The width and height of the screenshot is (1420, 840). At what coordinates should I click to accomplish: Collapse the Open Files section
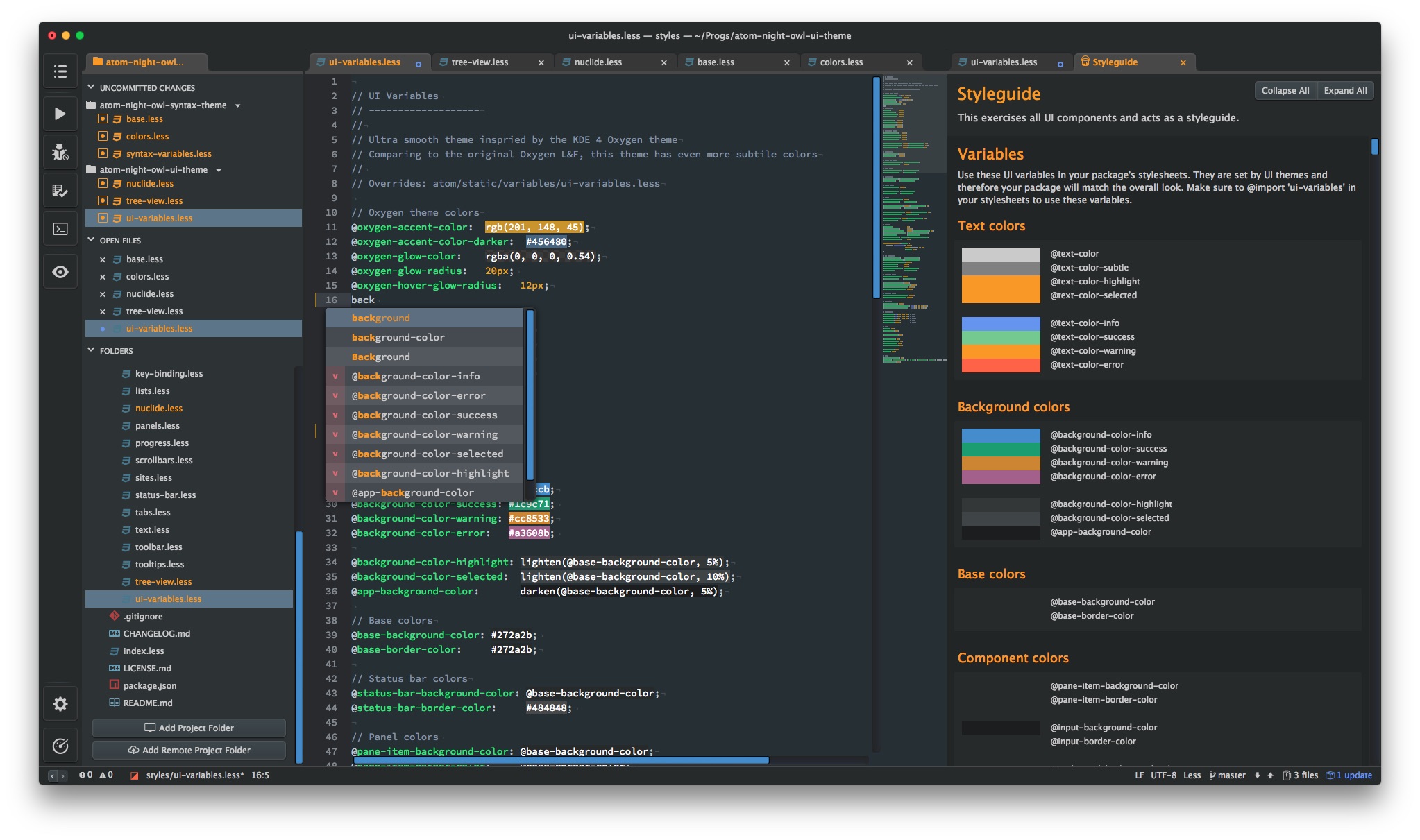click(91, 240)
